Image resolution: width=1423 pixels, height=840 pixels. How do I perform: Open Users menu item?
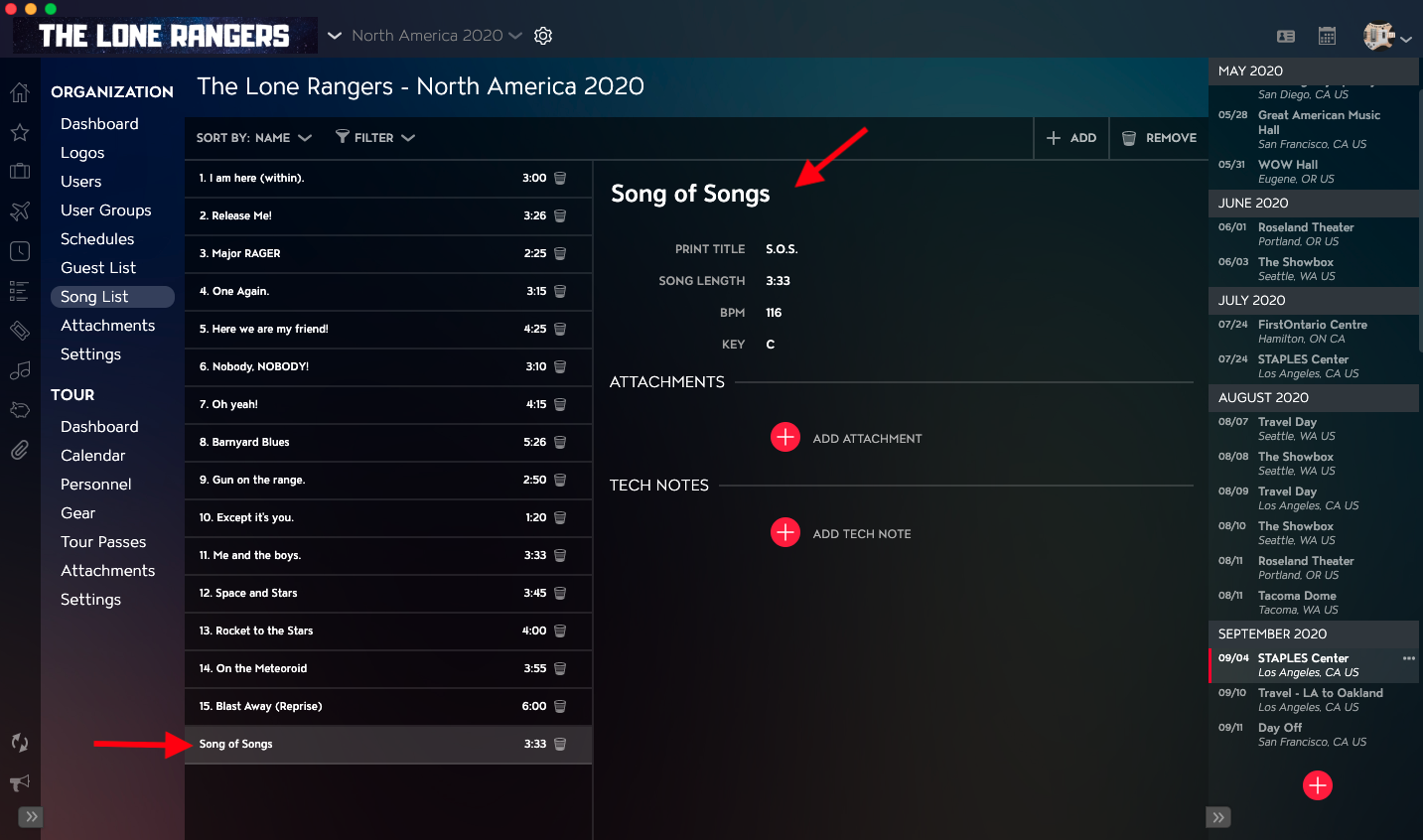pos(81,182)
